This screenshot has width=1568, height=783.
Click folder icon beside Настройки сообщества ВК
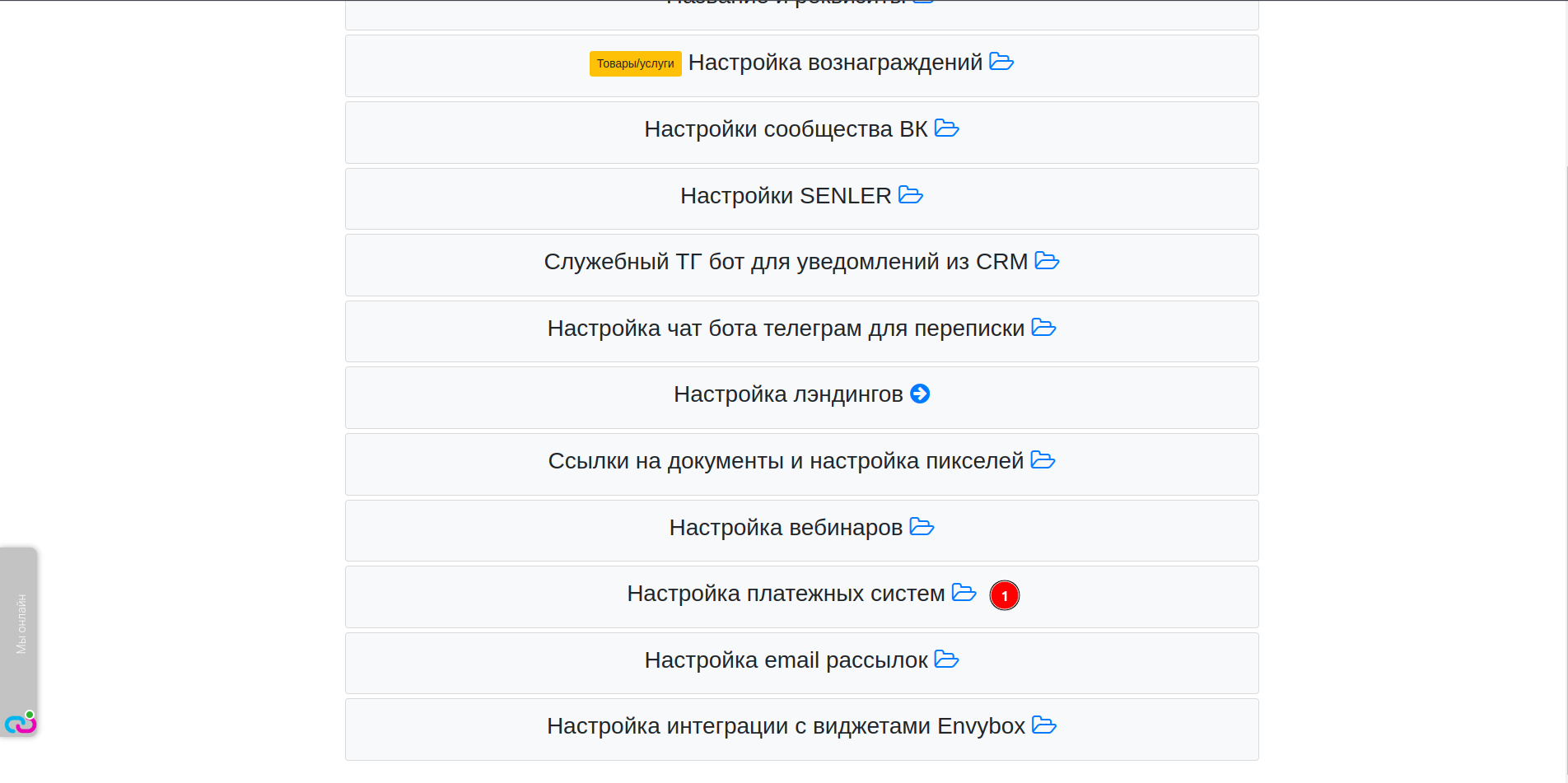tap(946, 128)
